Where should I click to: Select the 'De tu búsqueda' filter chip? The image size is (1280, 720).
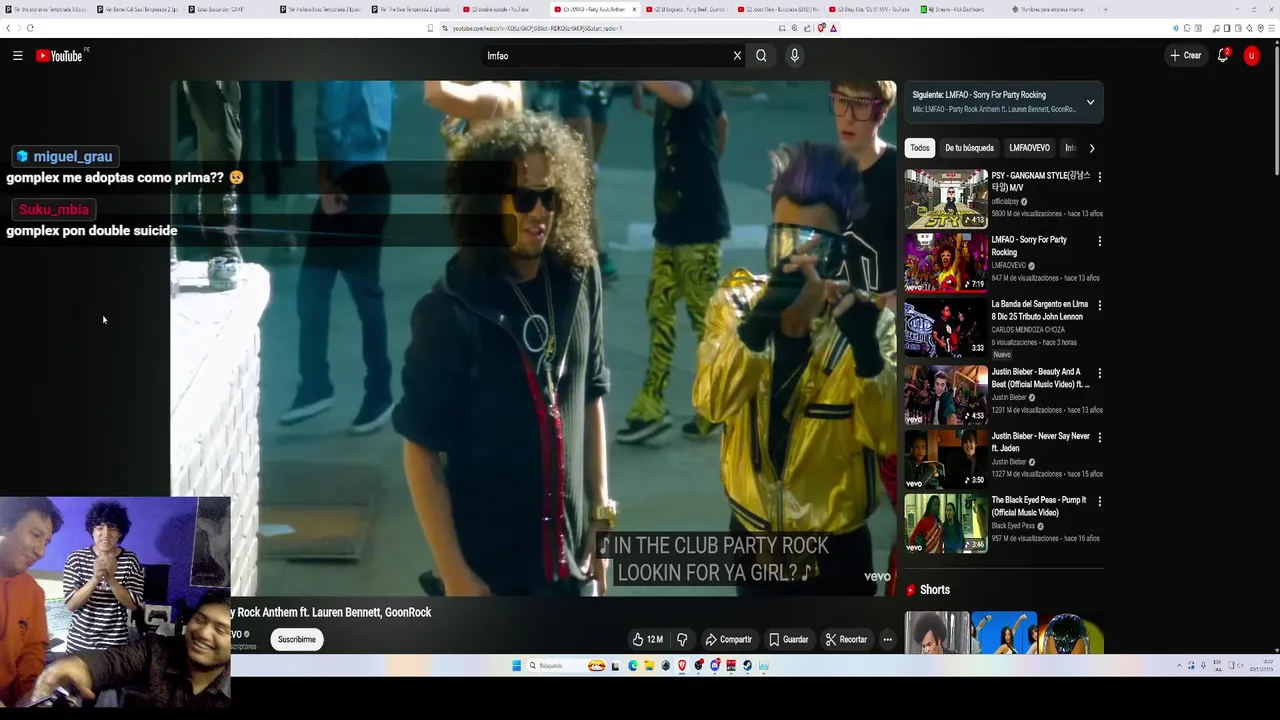point(969,148)
